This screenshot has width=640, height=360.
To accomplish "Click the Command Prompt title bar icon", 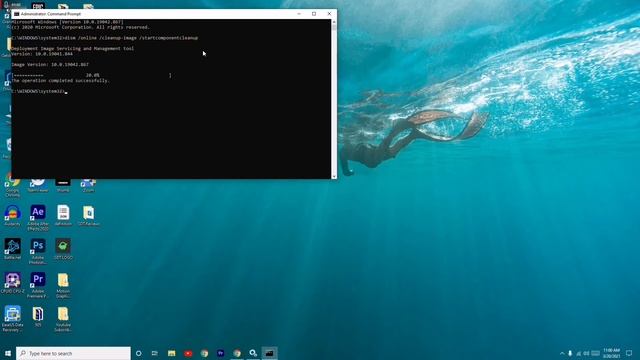I will click(x=17, y=14).
